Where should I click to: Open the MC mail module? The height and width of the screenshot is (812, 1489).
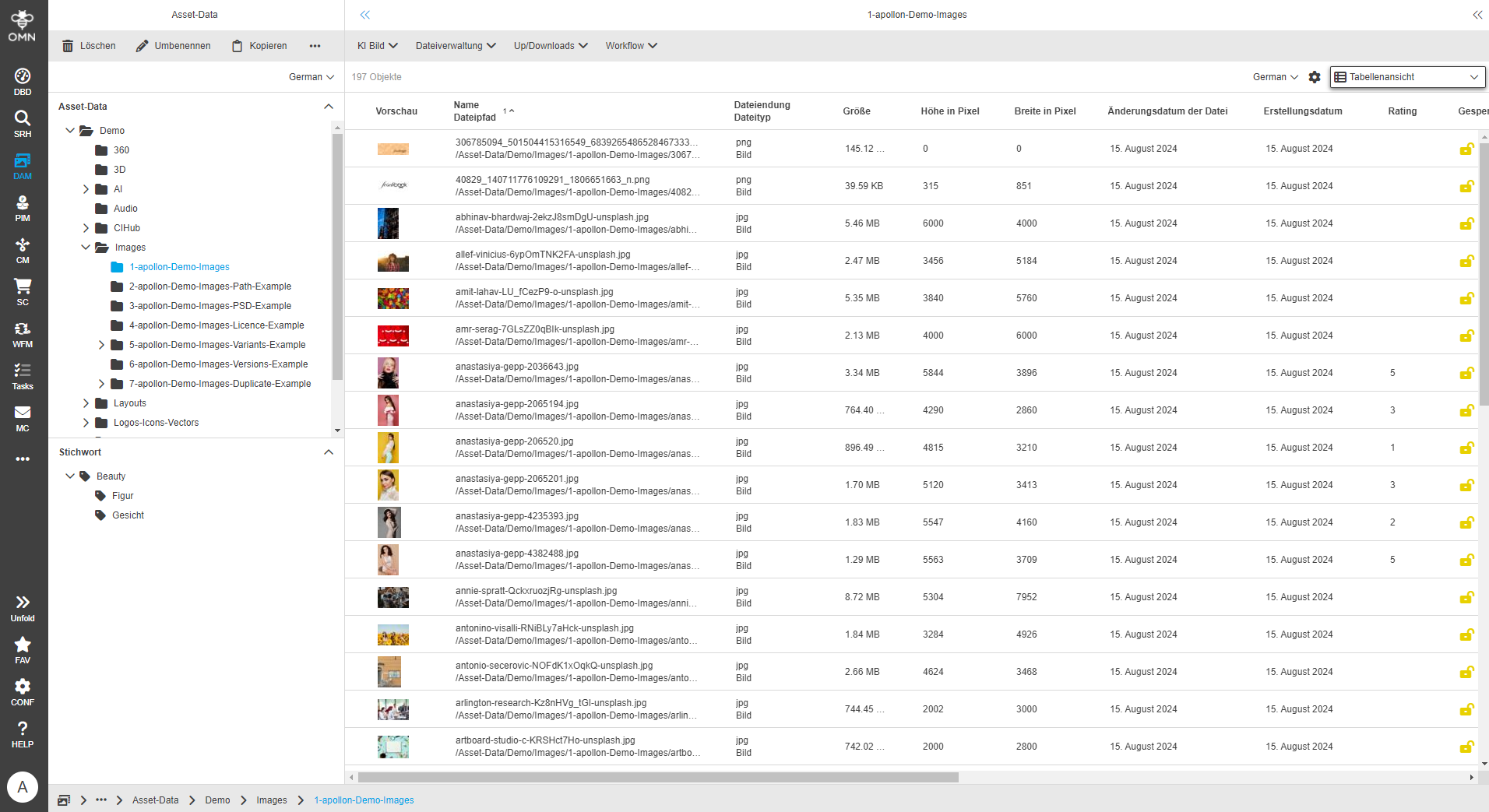pyautogui.click(x=23, y=417)
